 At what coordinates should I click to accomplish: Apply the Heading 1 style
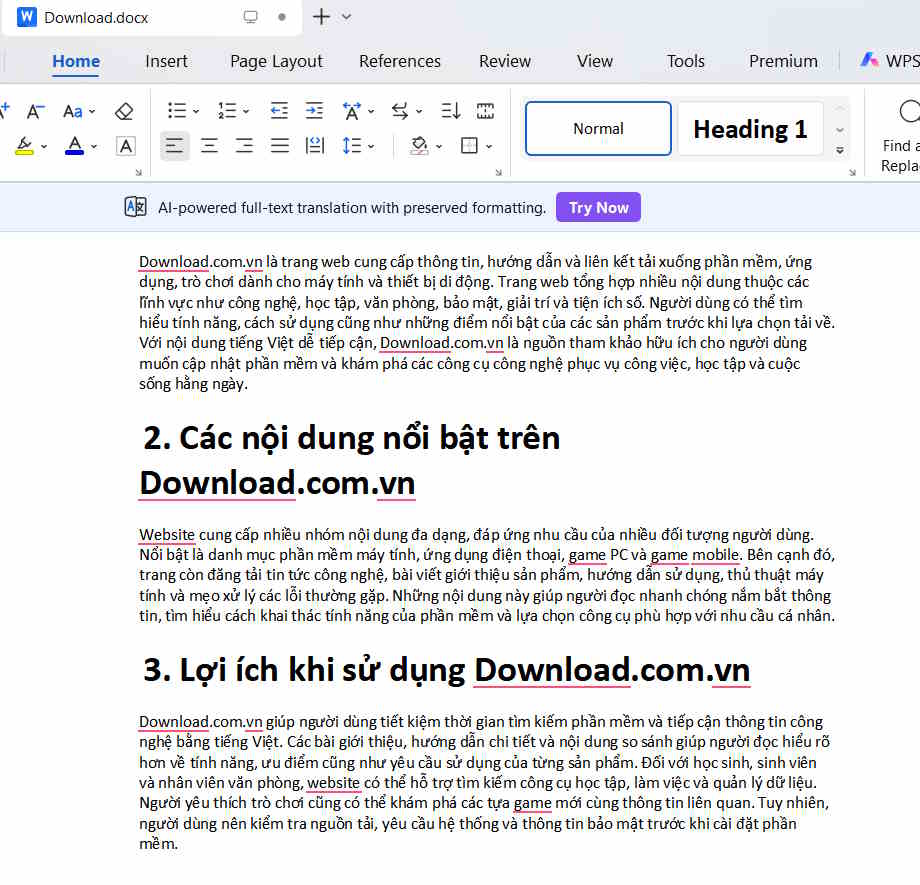click(x=750, y=129)
